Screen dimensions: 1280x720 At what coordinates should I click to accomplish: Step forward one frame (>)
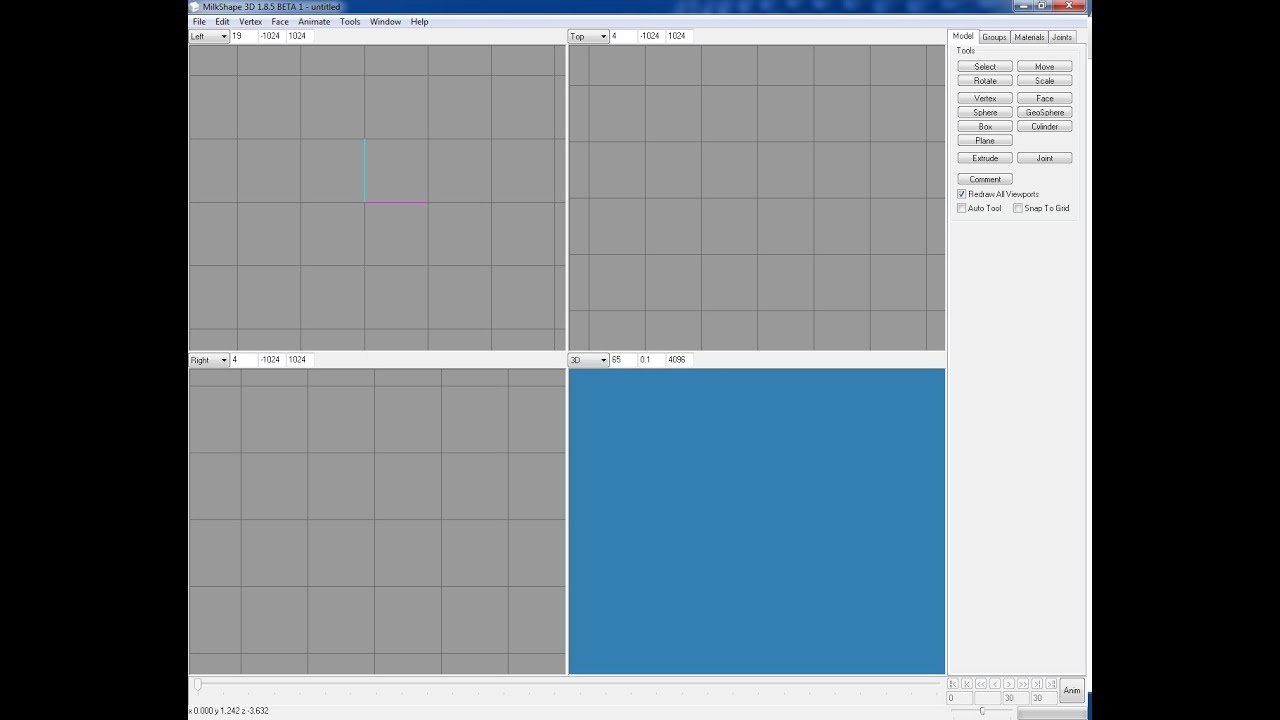[x=1009, y=683]
